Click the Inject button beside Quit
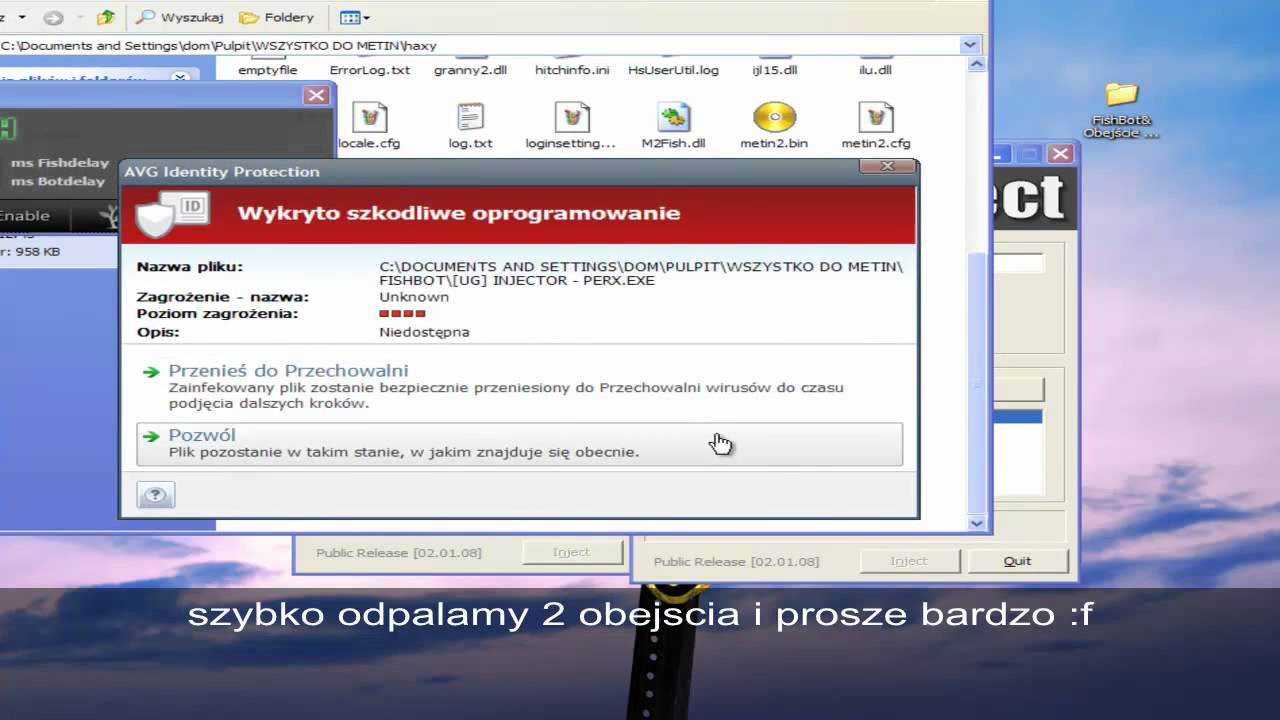Viewport: 1280px width, 720px height. pos(909,561)
